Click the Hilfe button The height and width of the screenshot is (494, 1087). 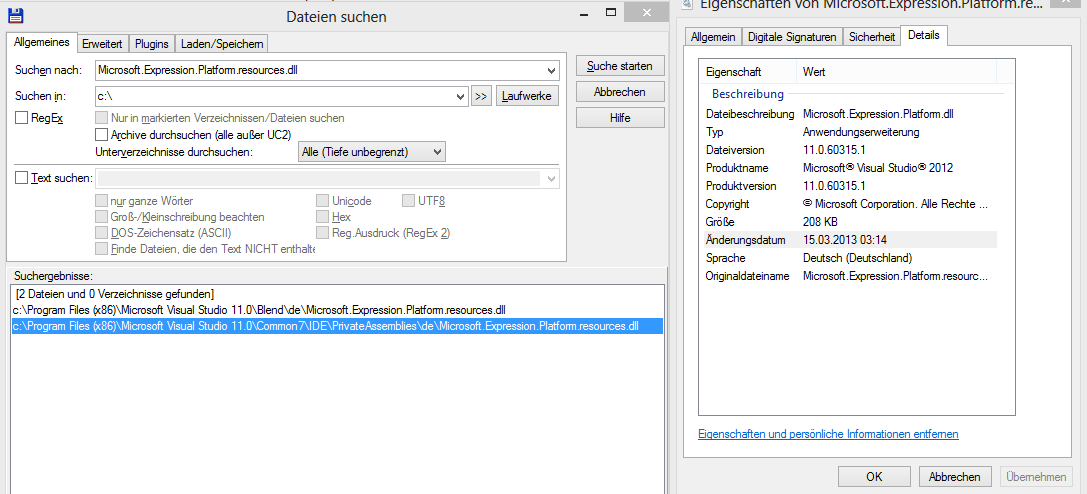coord(620,118)
